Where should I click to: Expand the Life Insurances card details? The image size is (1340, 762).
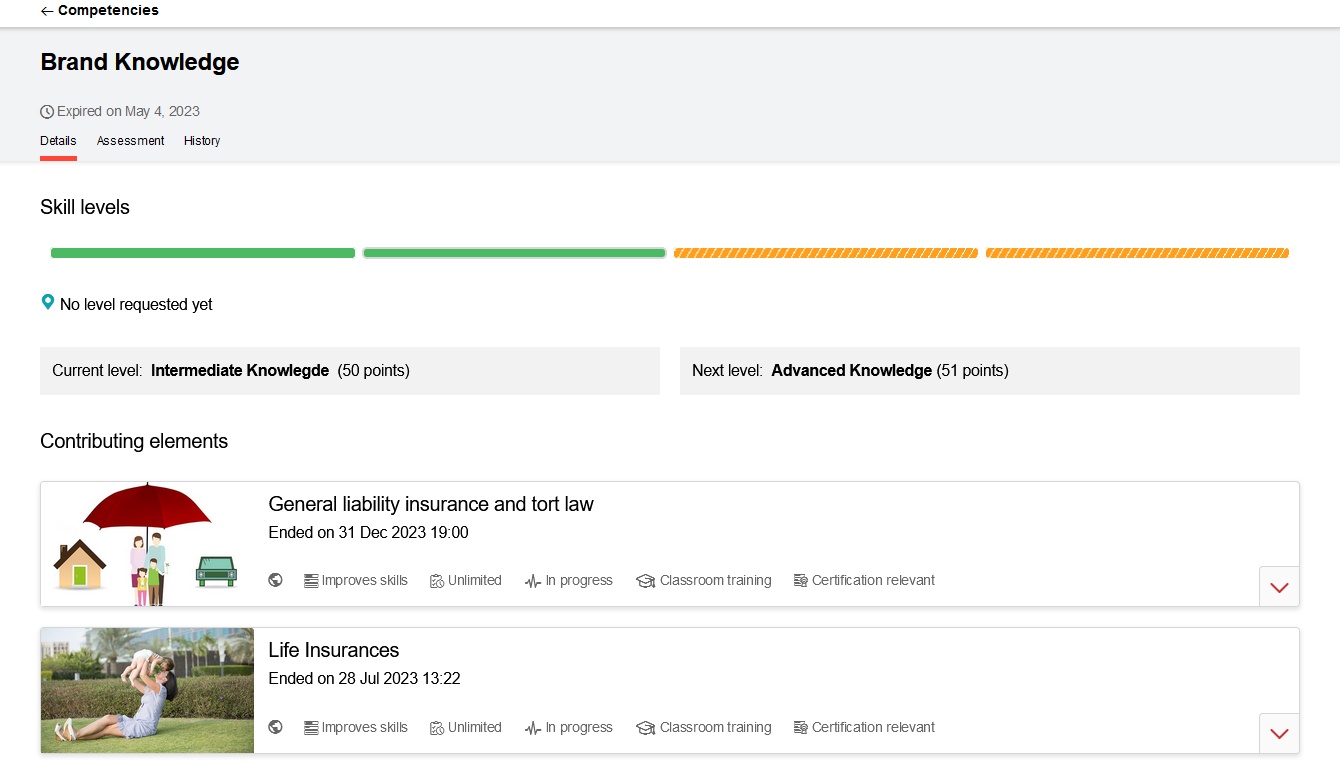1279,734
